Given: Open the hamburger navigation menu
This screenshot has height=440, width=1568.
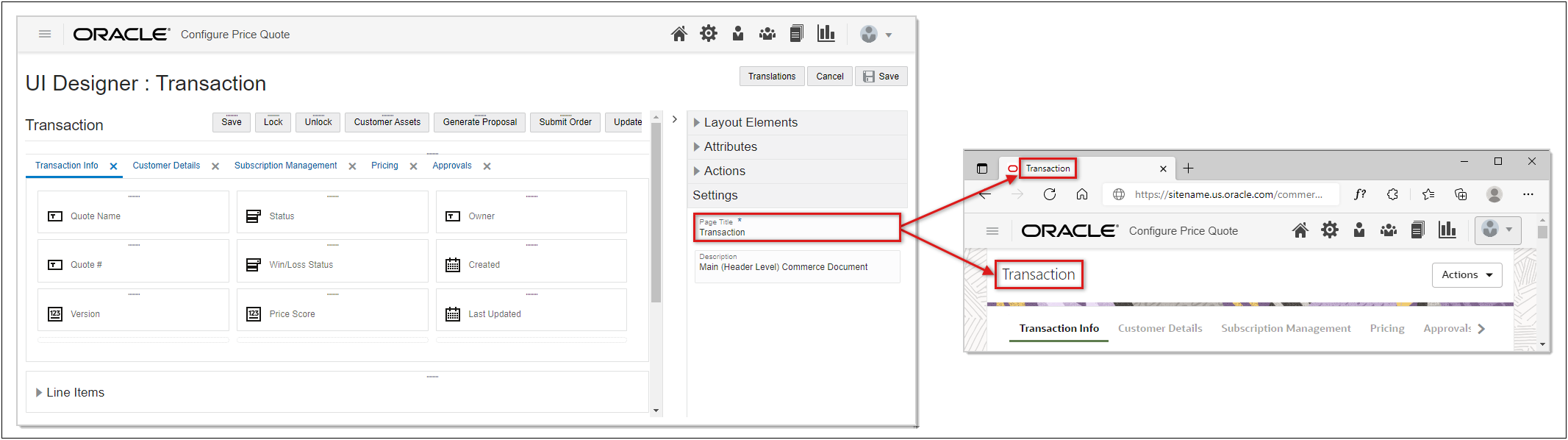Looking at the screenshot, I should tap(45, 34).
